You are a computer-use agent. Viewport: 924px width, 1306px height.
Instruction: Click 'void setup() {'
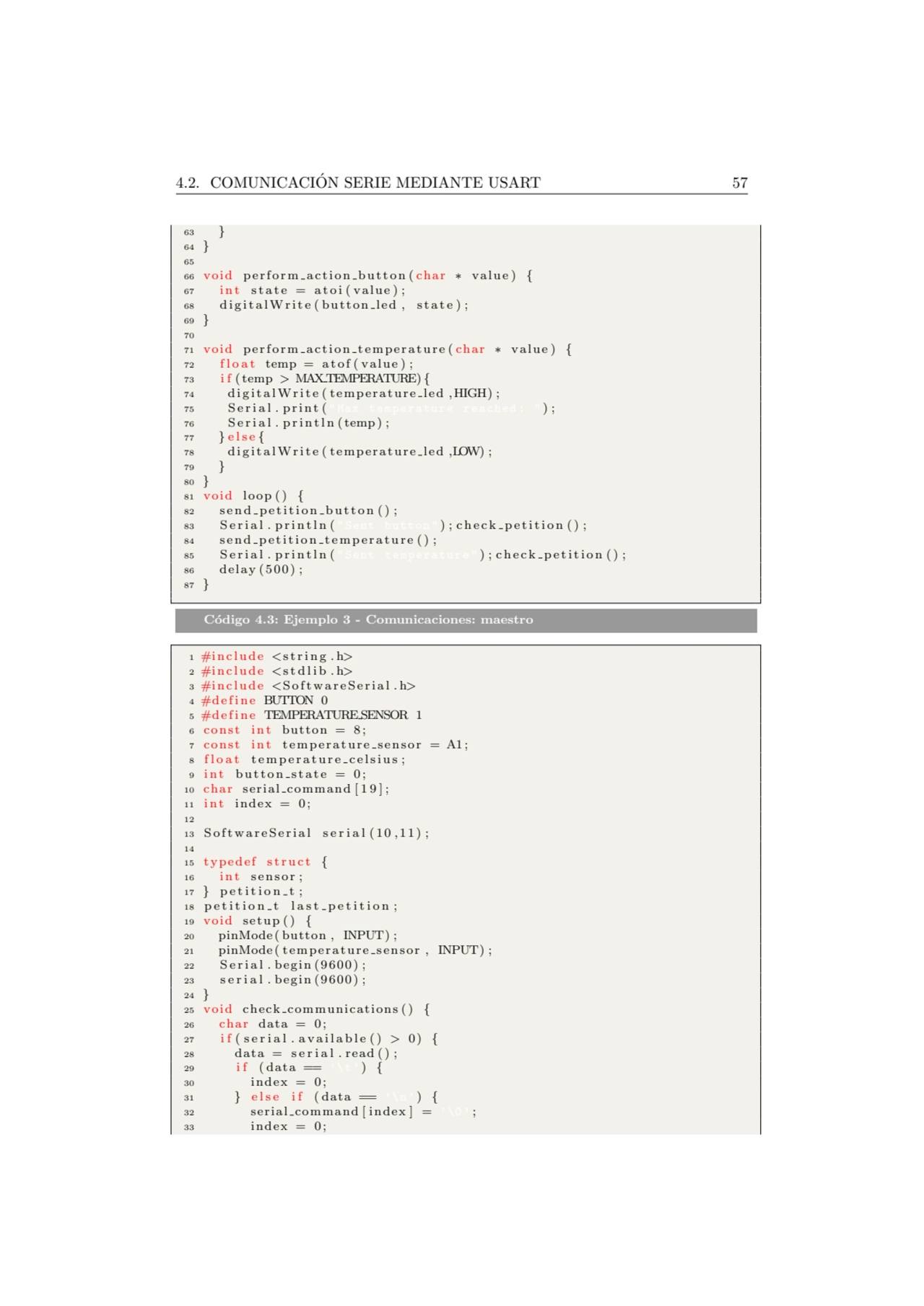(257, 921)
